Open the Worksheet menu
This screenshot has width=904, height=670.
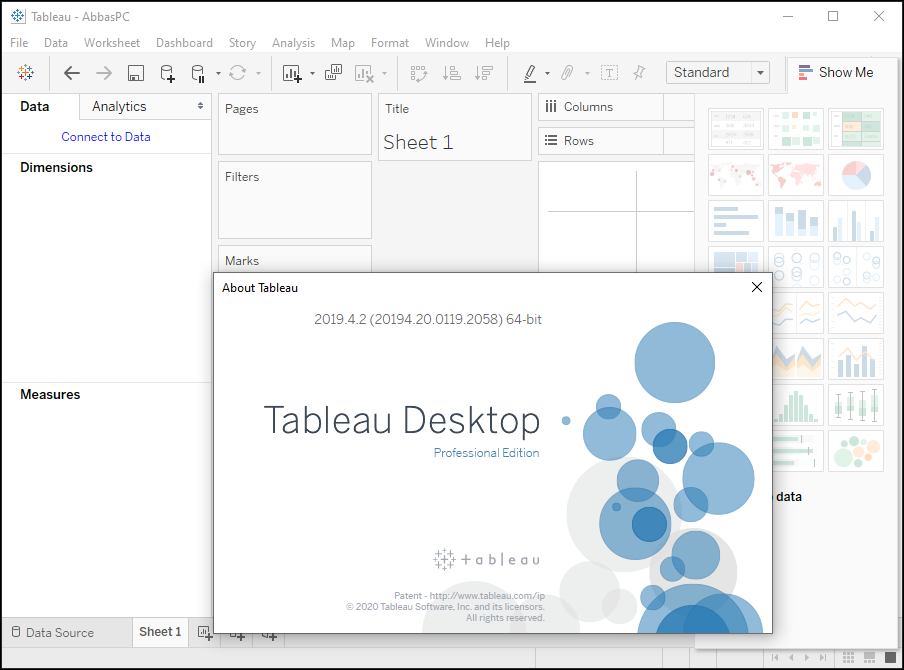112,43
